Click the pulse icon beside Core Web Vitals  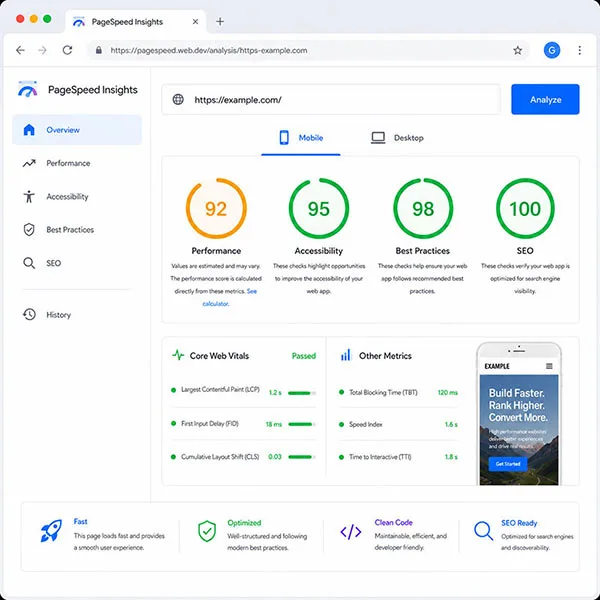178,355
